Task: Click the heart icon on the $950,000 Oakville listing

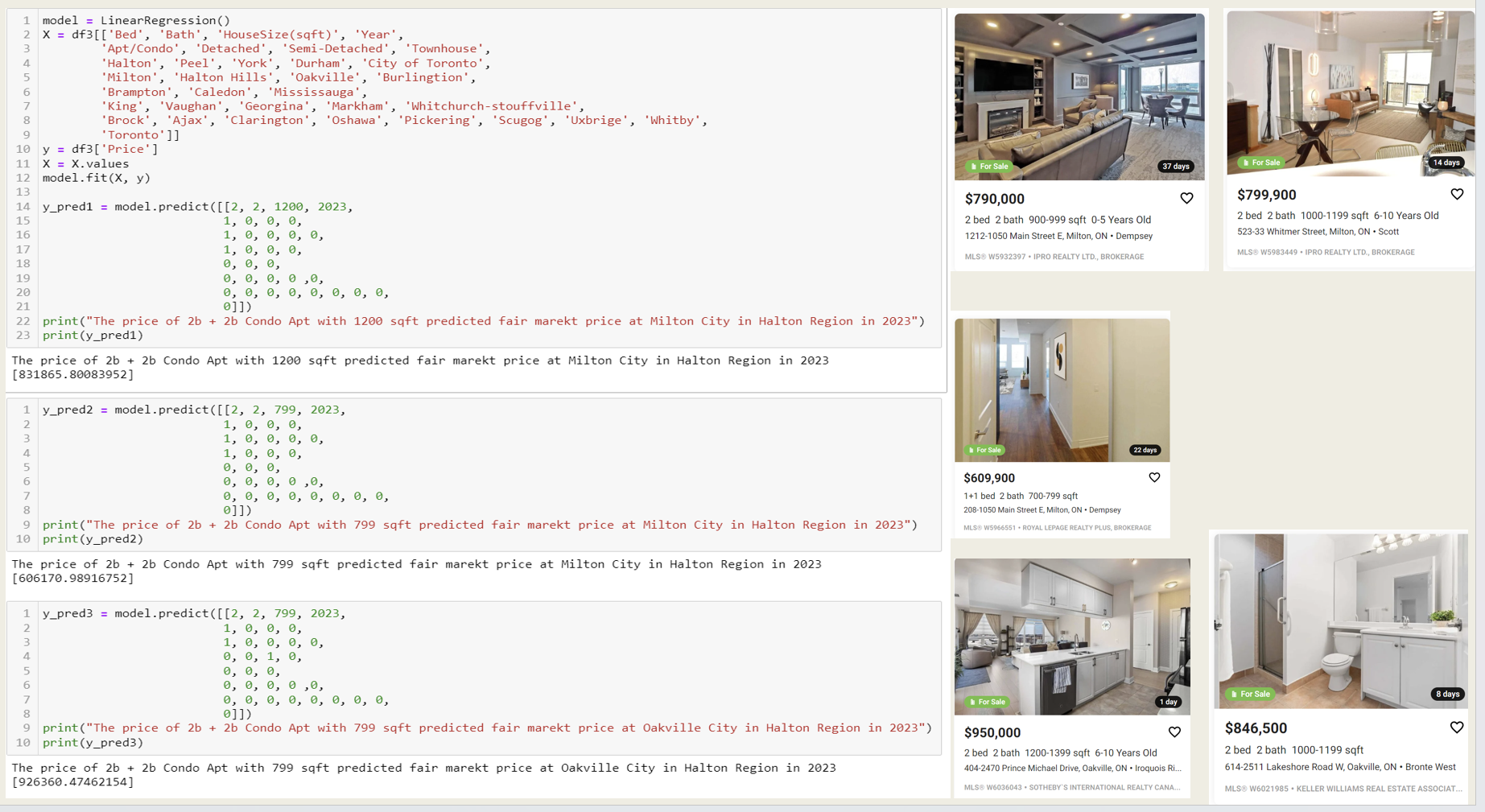Action: pos(1174,732)
